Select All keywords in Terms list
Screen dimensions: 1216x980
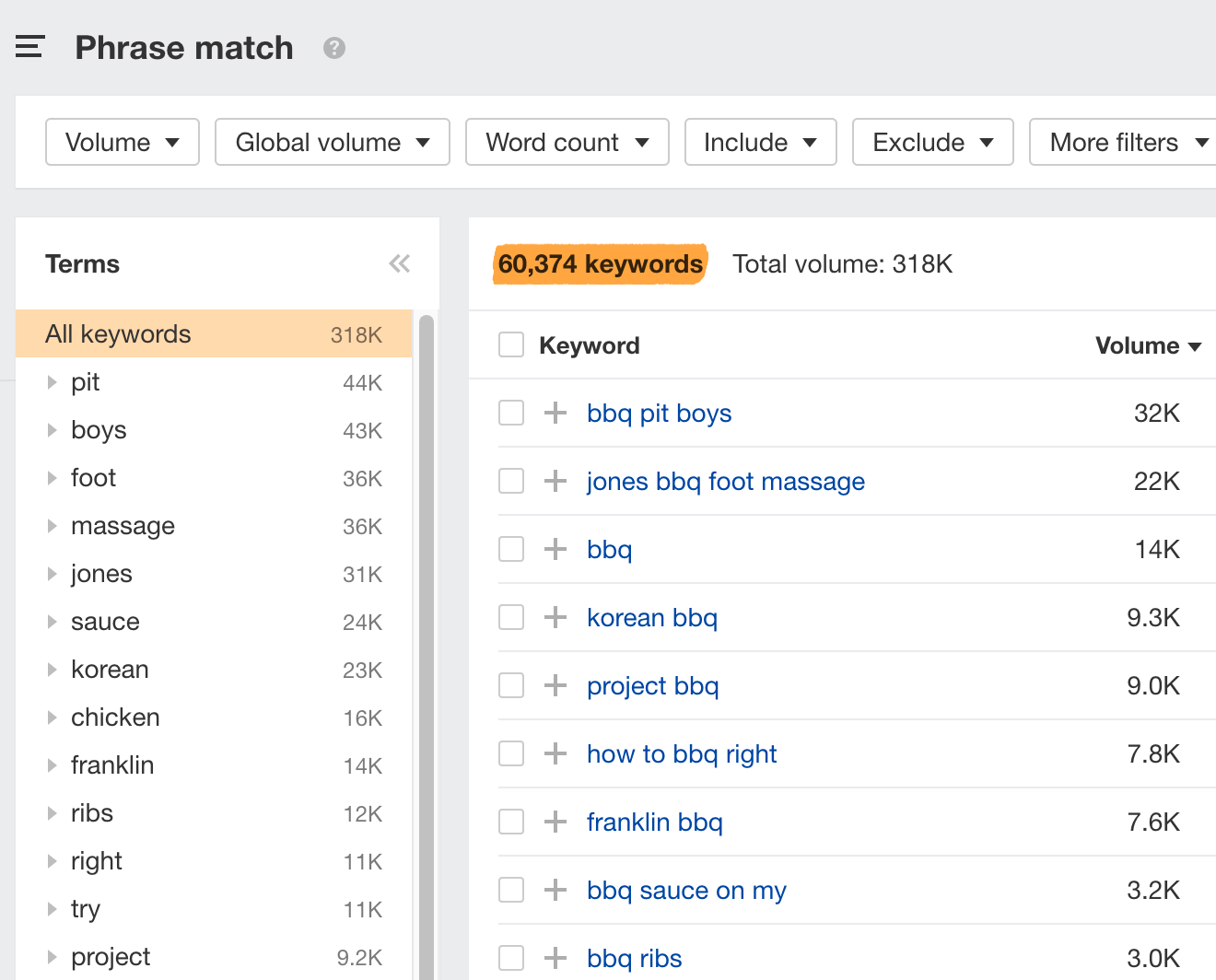pyautogui.click(x=214, y=334)
